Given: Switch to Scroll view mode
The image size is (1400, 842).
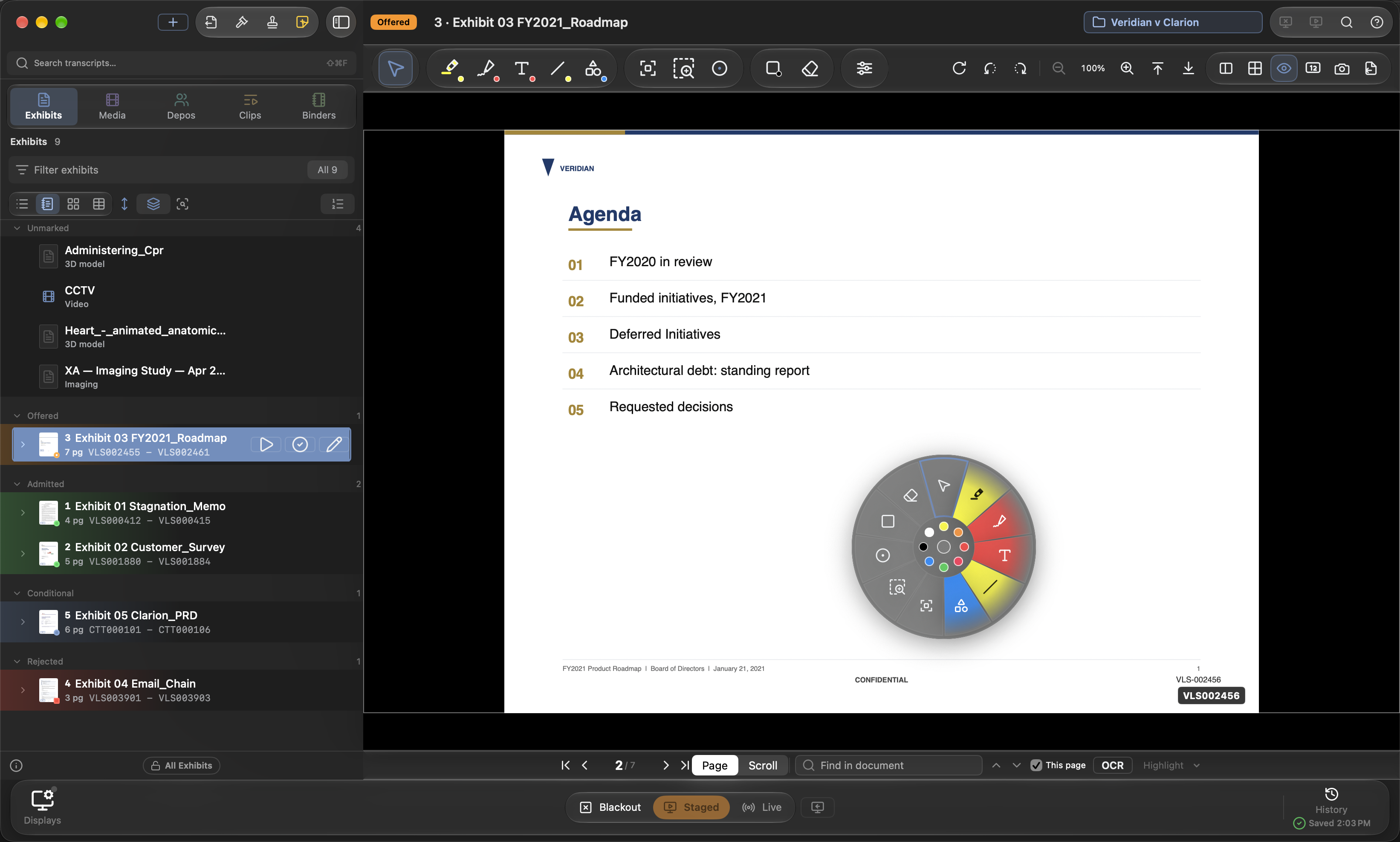Looking at the screenshot, I should pyautogui.click(x=763, y=765).
